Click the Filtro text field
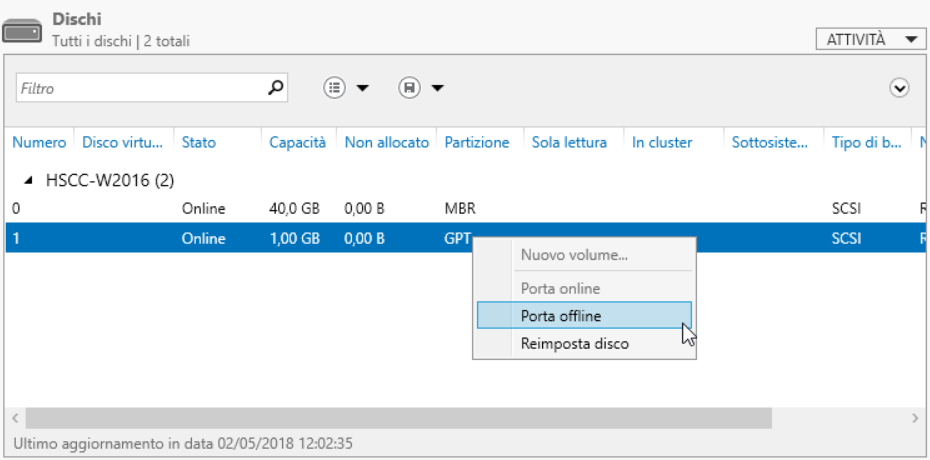The height and width of the screenshot is (460, 930). click(x=141, y=88)
